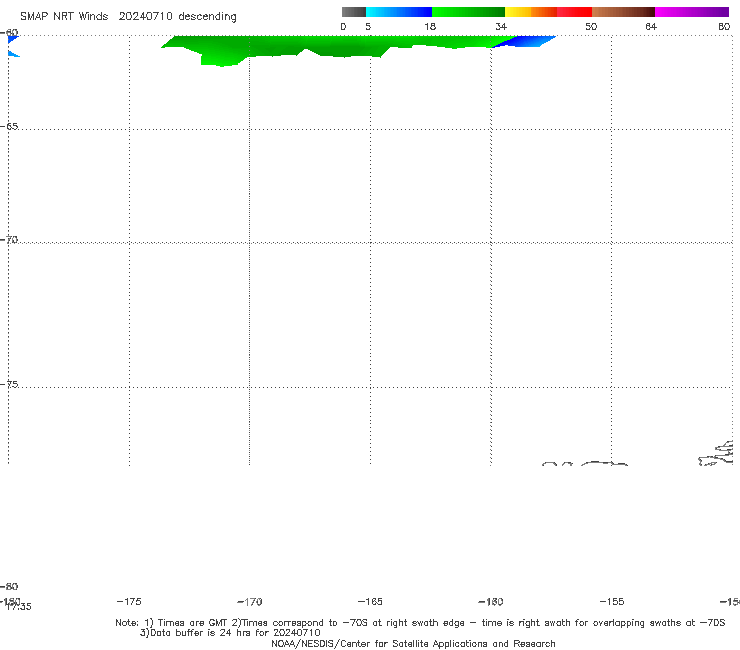Click the color scale label 5
The image size is (740, 650).
point(368,27)
